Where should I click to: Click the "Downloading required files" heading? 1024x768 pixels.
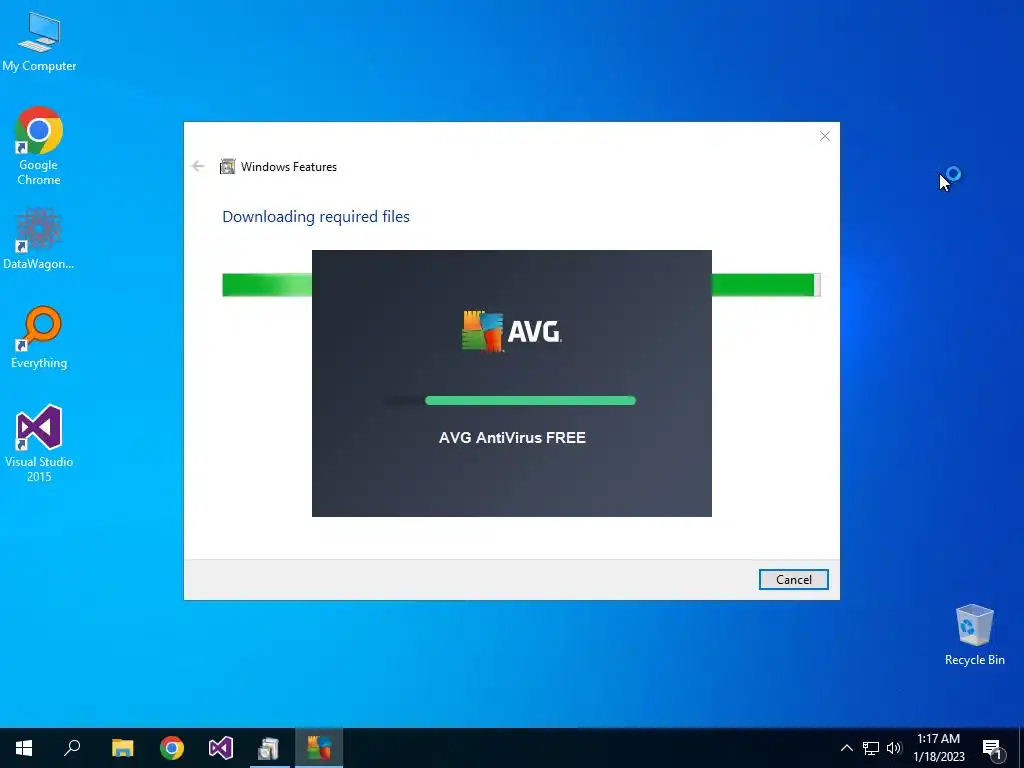pos(316,217)
